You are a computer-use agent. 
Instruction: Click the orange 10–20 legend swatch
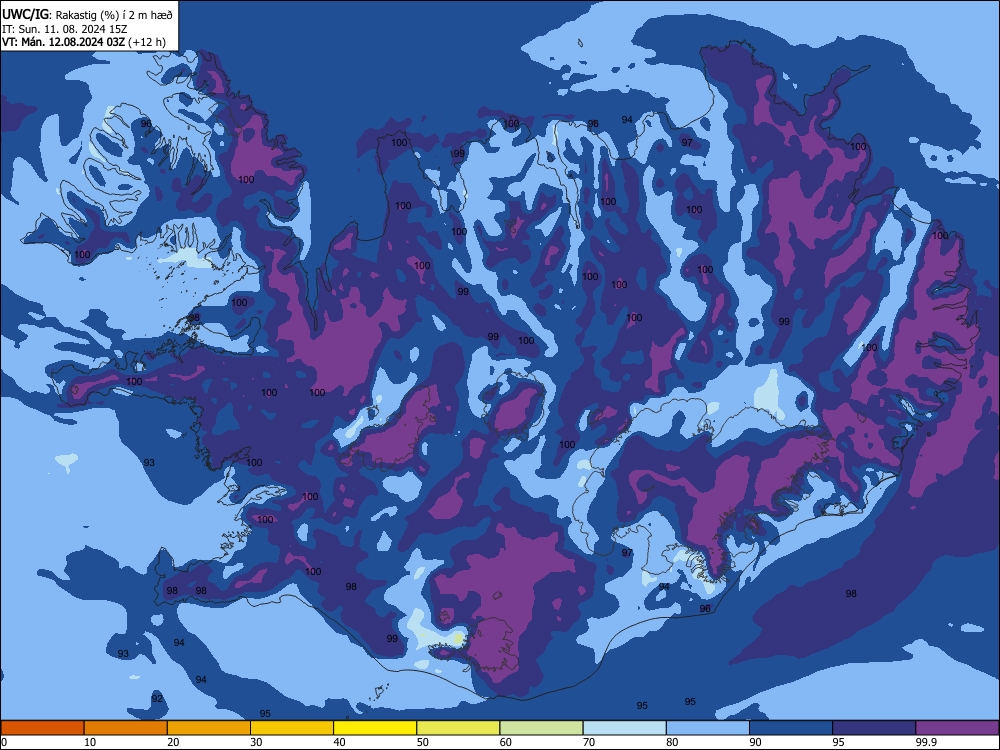tap(126, 728)
